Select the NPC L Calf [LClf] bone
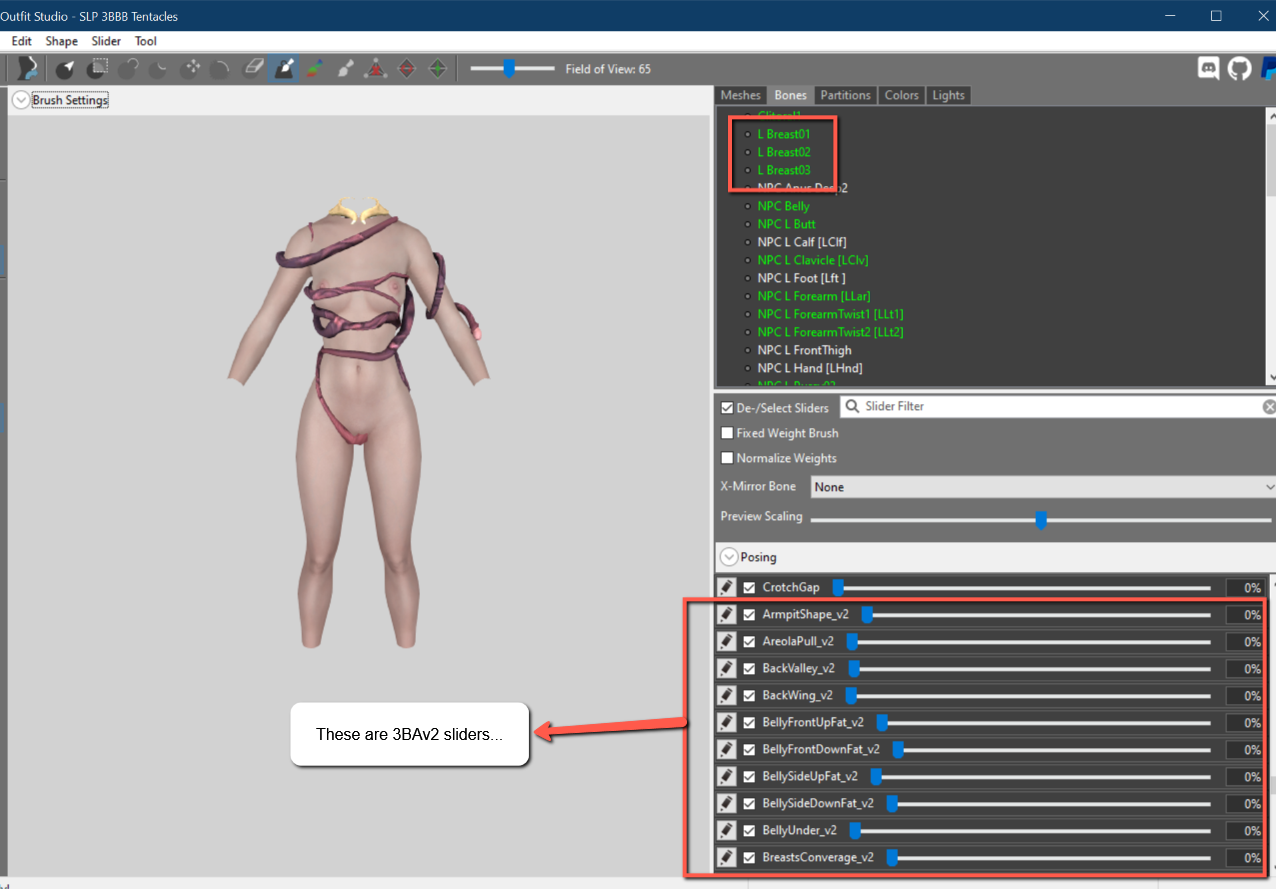 point(803,242)
